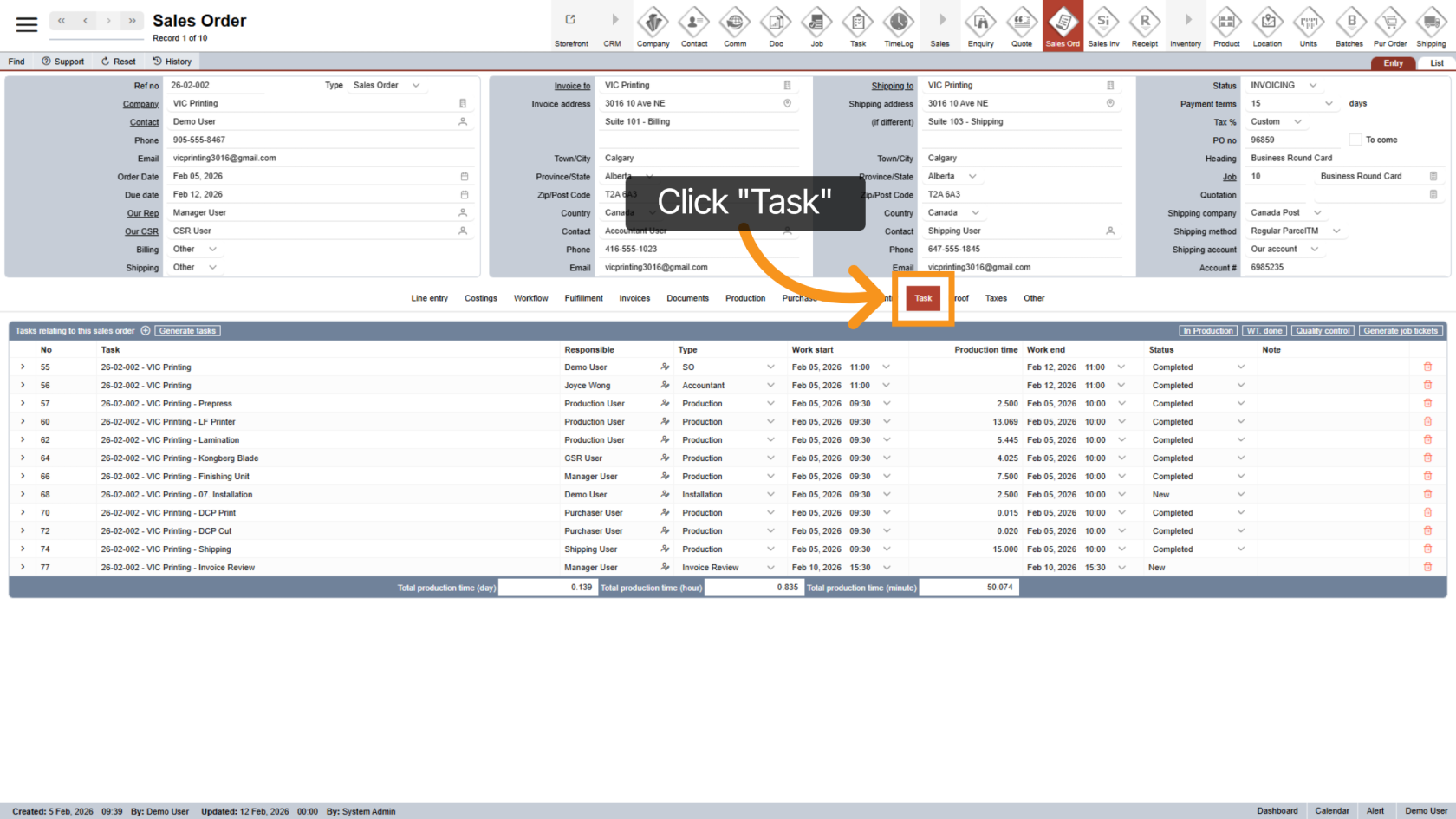Expand task row number 57
This screenshot has width=1456, height=819.
pos(23,404)
